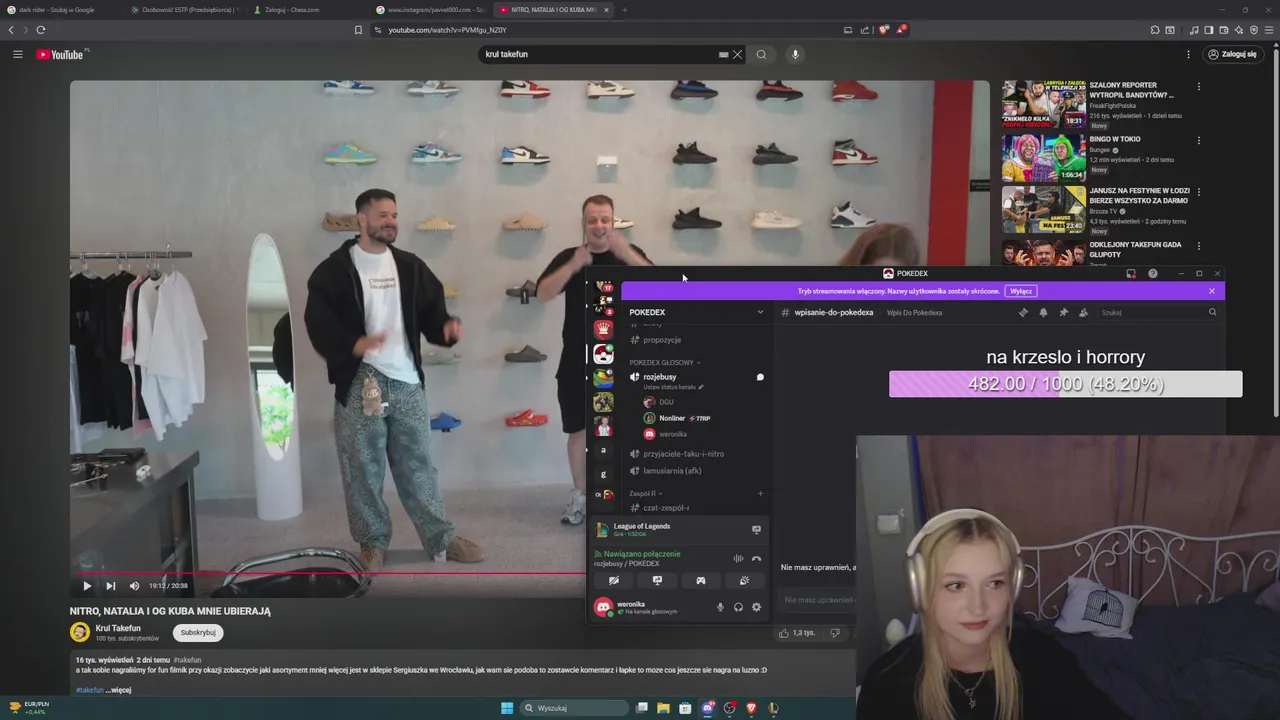Open czat-zespół-r text channel

666,508
